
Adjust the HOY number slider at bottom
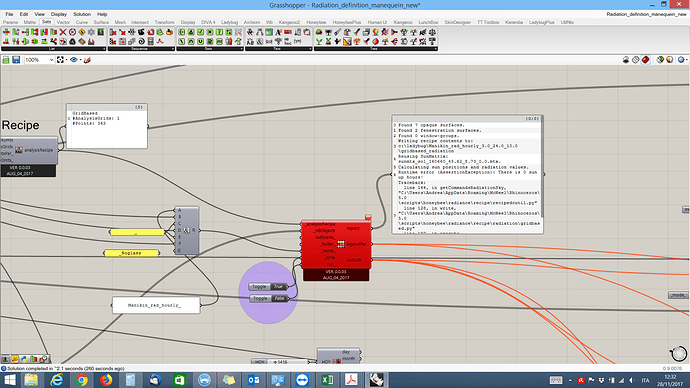[x=280, y=362]
